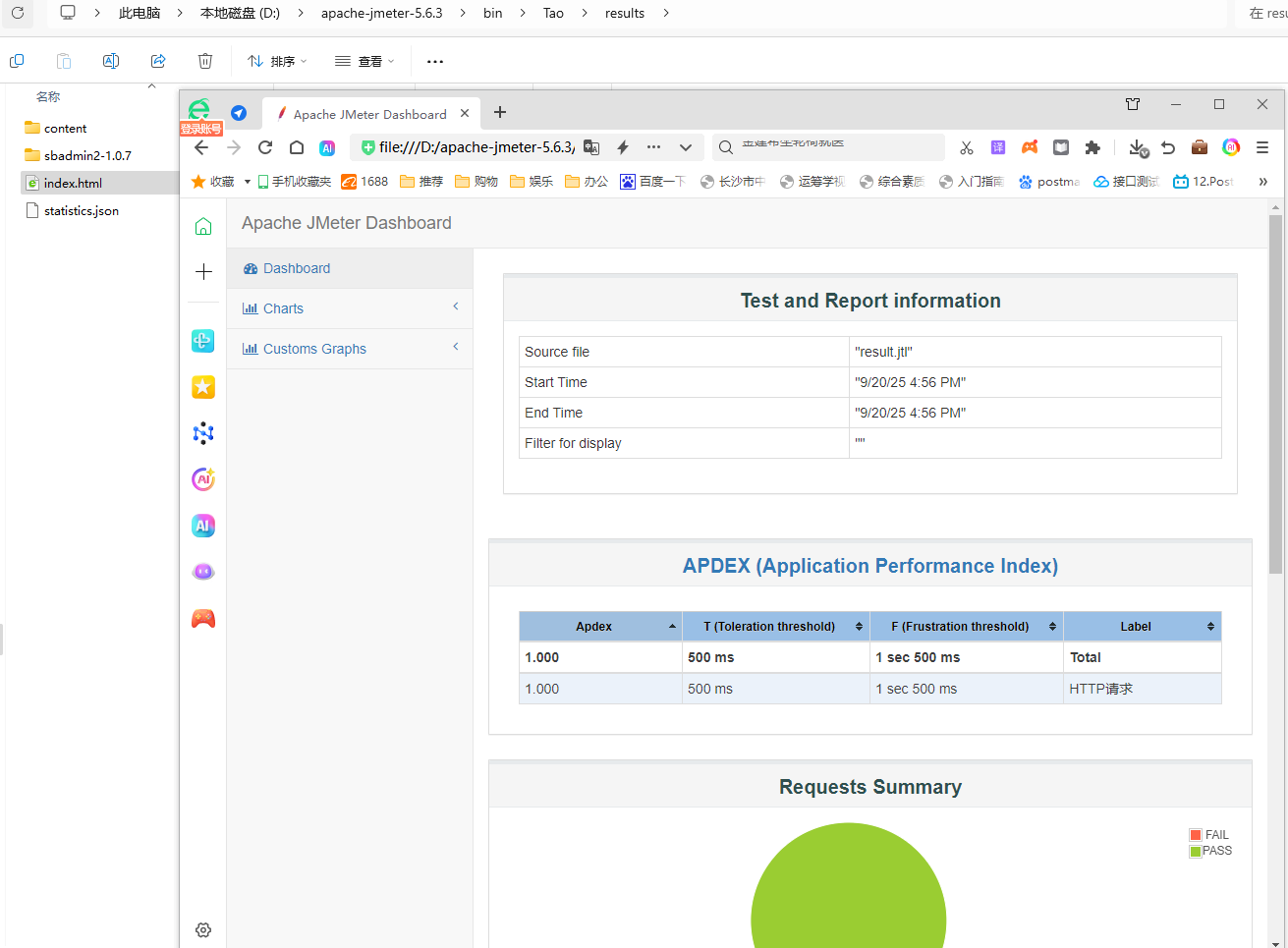The height and width of the screenshot is (948, 1288).
Task: Click the sidebar plus add icon
Action: 203,272
